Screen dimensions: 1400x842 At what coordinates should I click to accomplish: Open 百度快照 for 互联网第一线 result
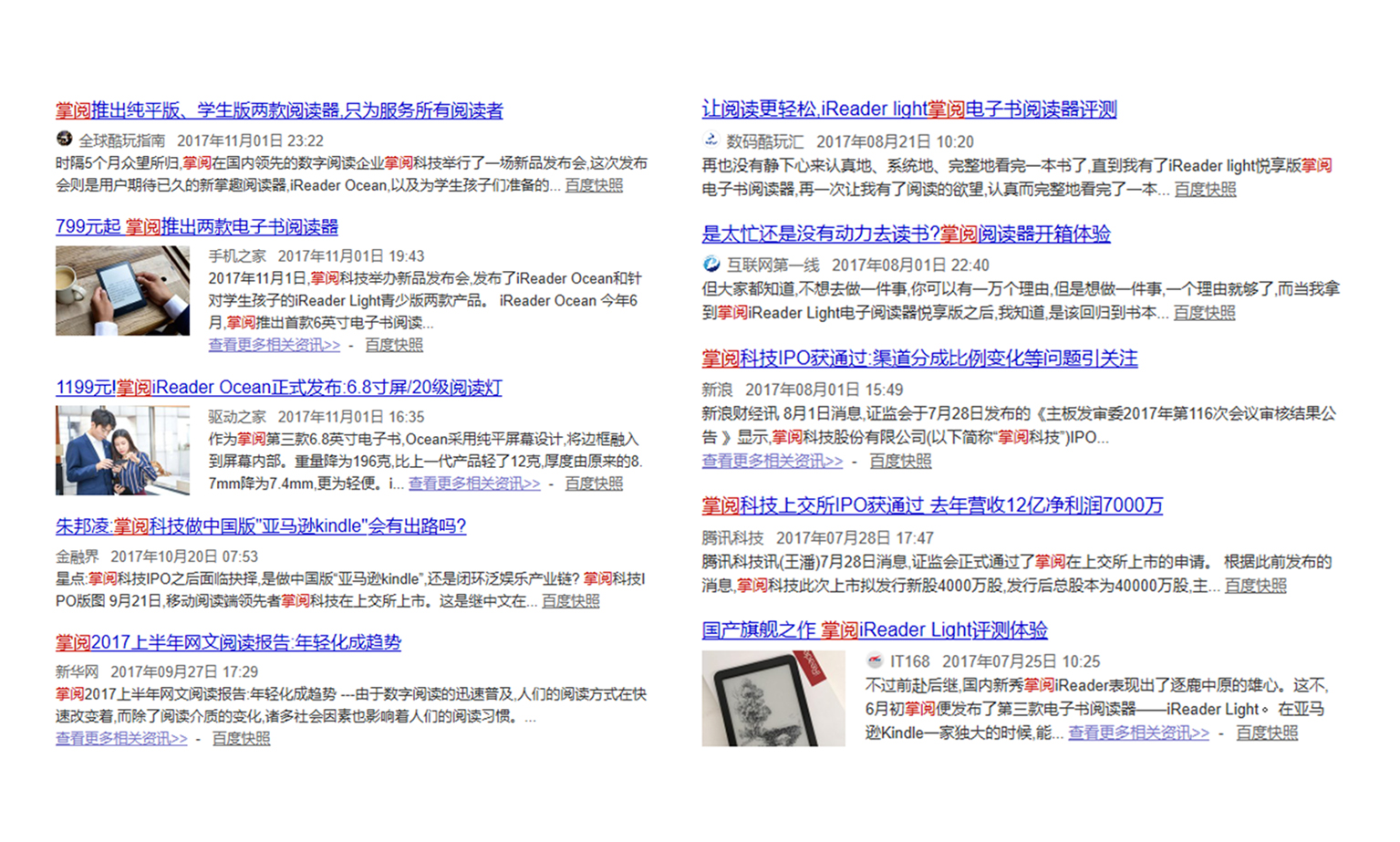[1204, 312]
